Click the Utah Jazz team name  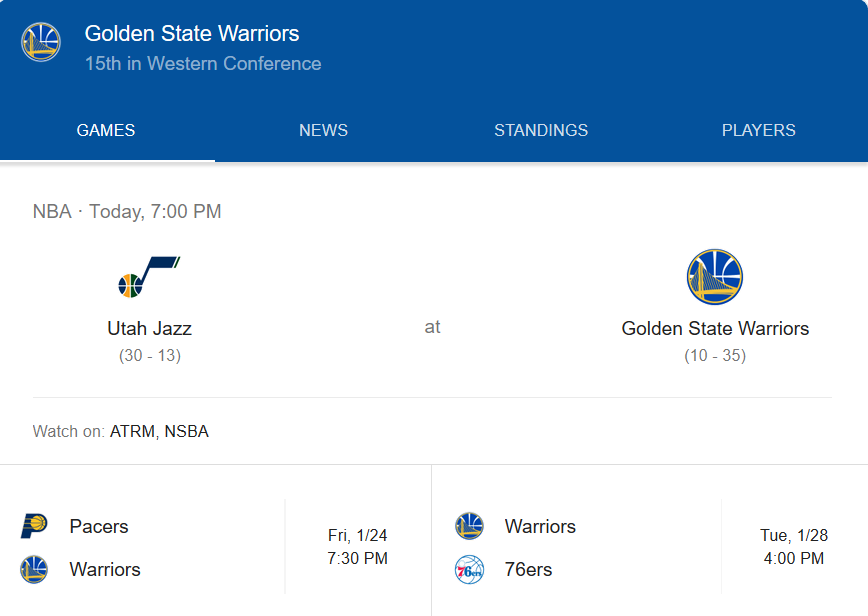pos(149,328)
